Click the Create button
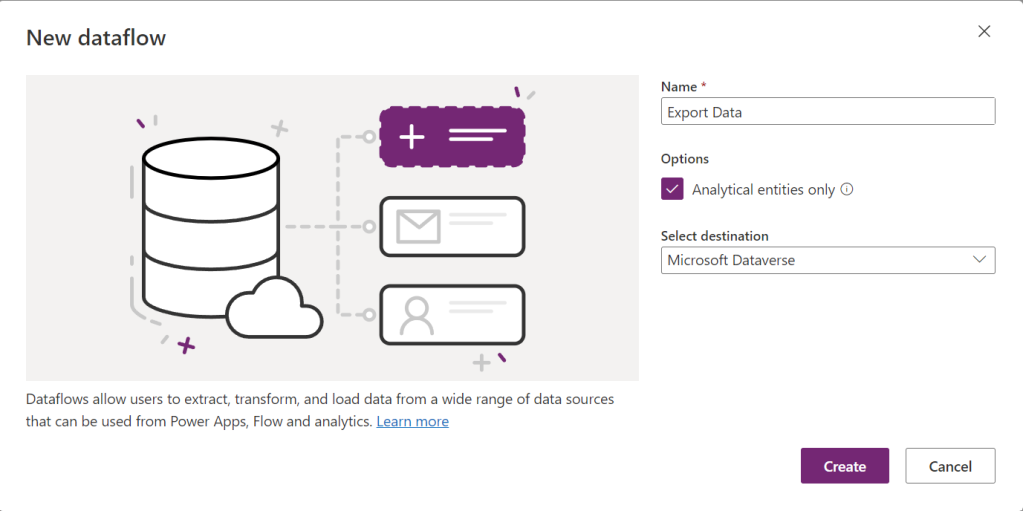 click(845, 466)
